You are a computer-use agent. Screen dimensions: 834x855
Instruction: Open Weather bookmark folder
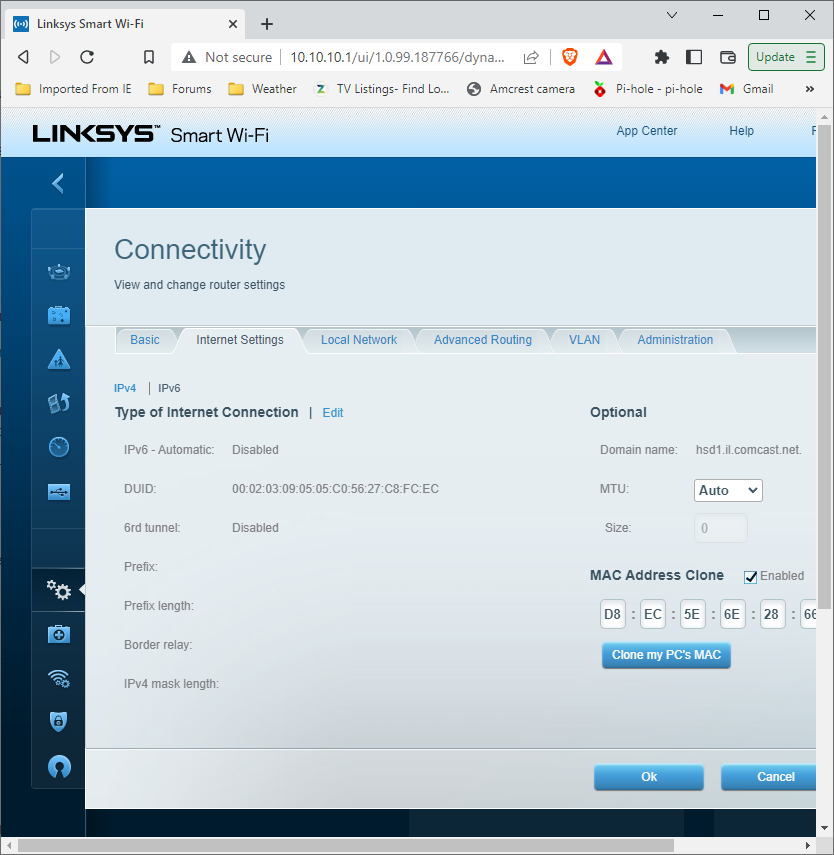point(262,89)
